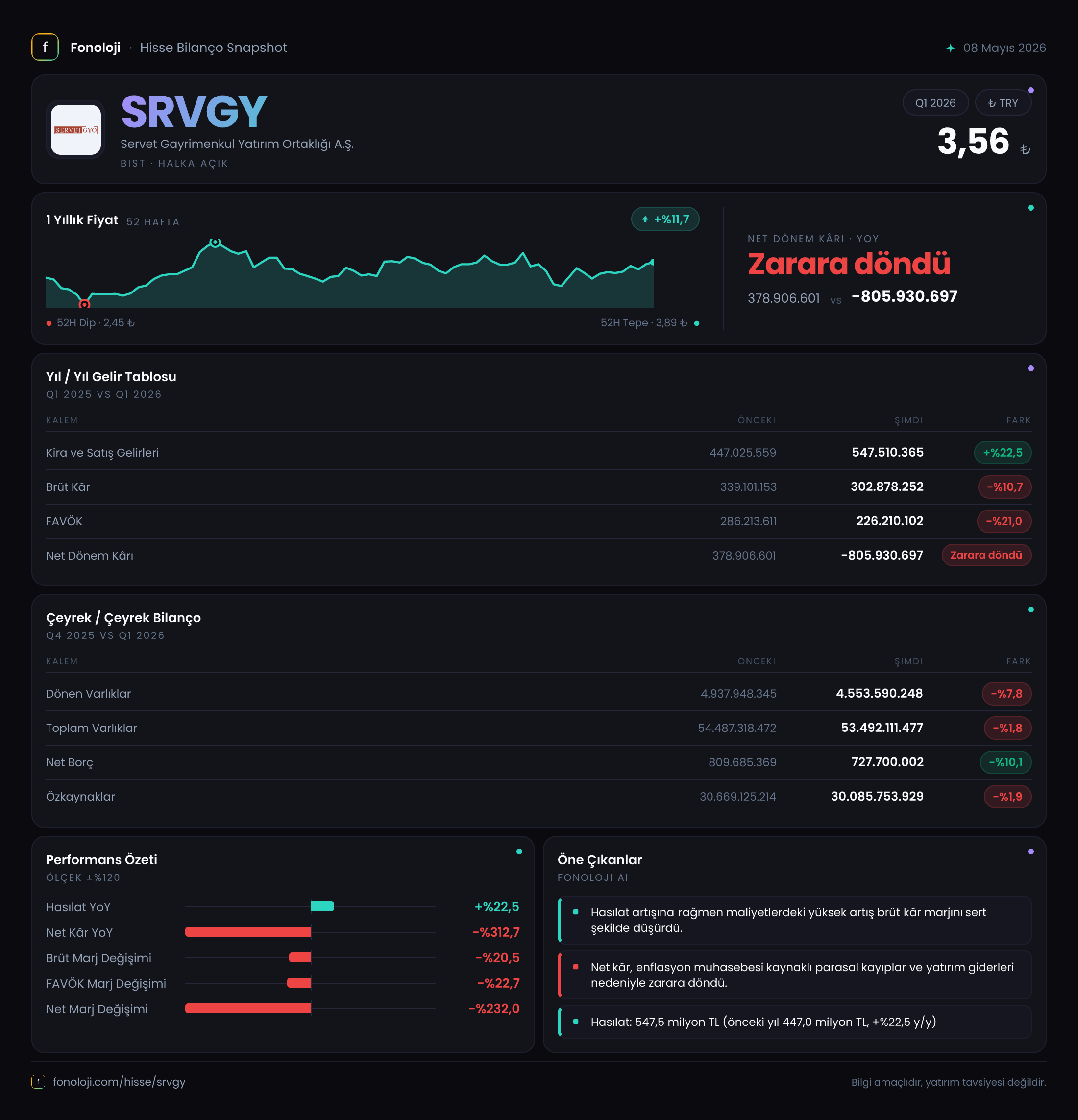Click the -%1,9 badge for Özkaynaklar

pyautogui.click(x=1007, y=797)
